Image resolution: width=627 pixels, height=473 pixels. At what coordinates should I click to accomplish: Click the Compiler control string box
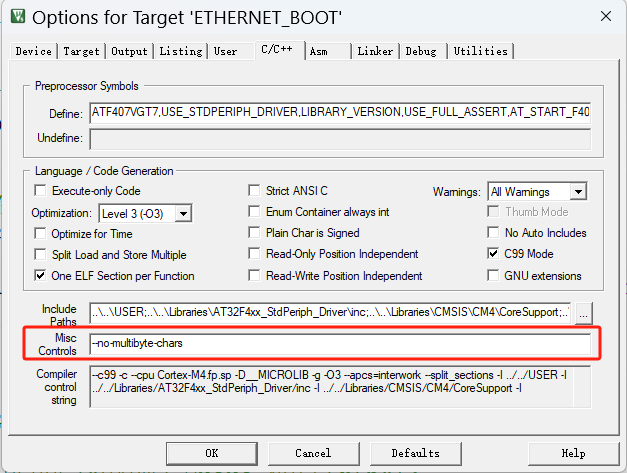pos(340,387)
